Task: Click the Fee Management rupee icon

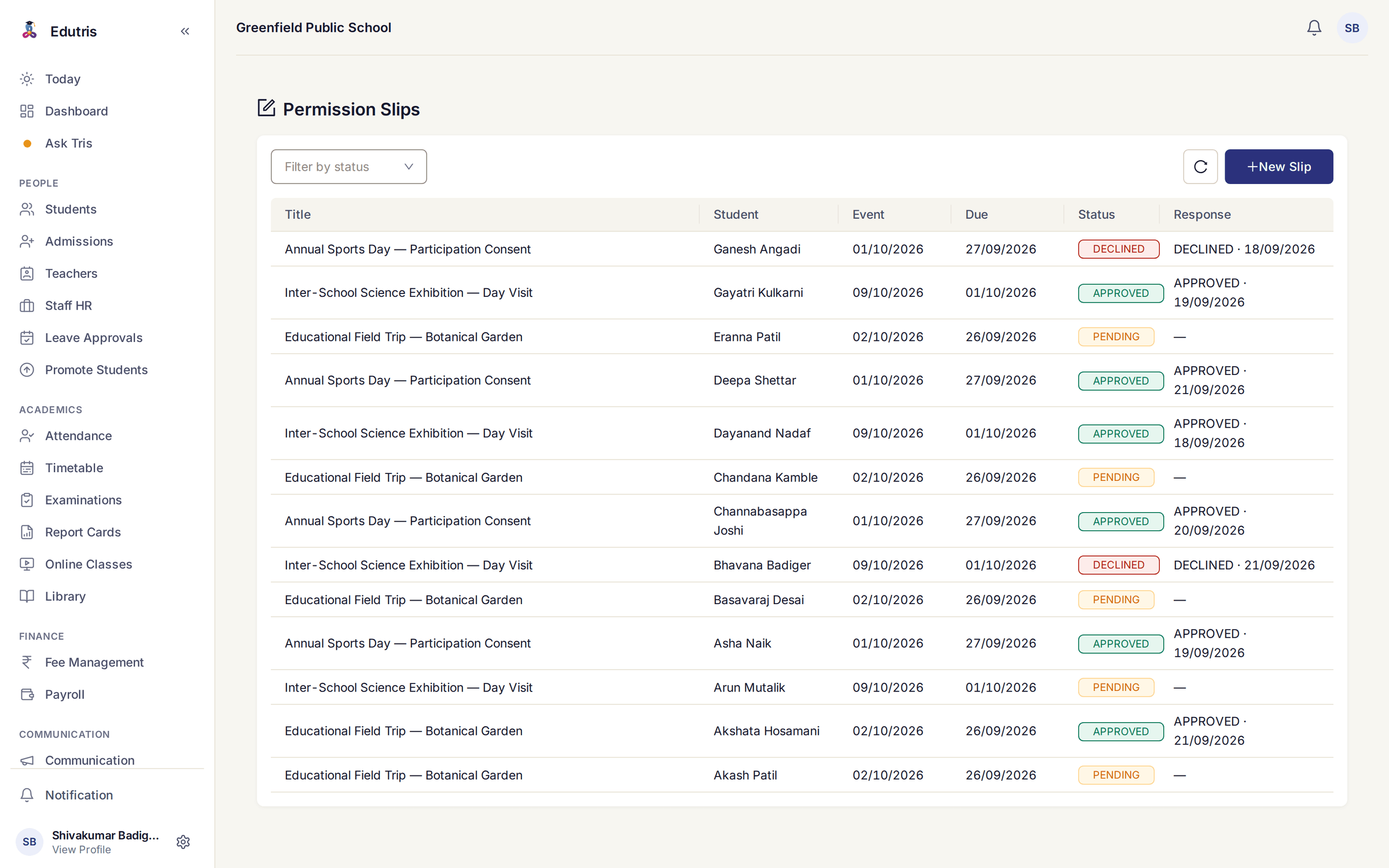Action: point(27,663)
